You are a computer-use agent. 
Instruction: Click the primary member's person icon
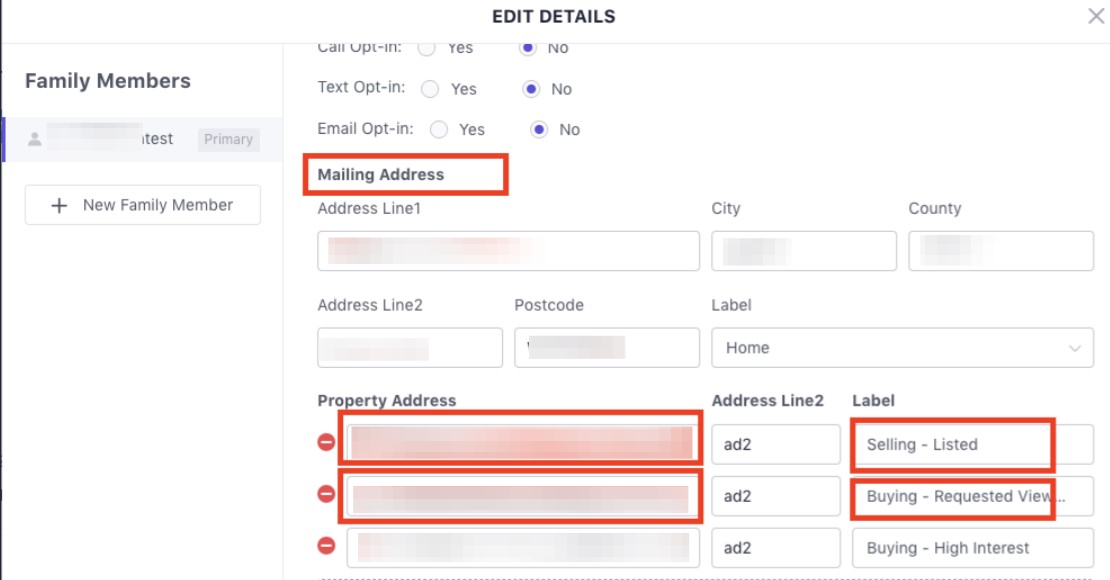[x=35, y=139]
